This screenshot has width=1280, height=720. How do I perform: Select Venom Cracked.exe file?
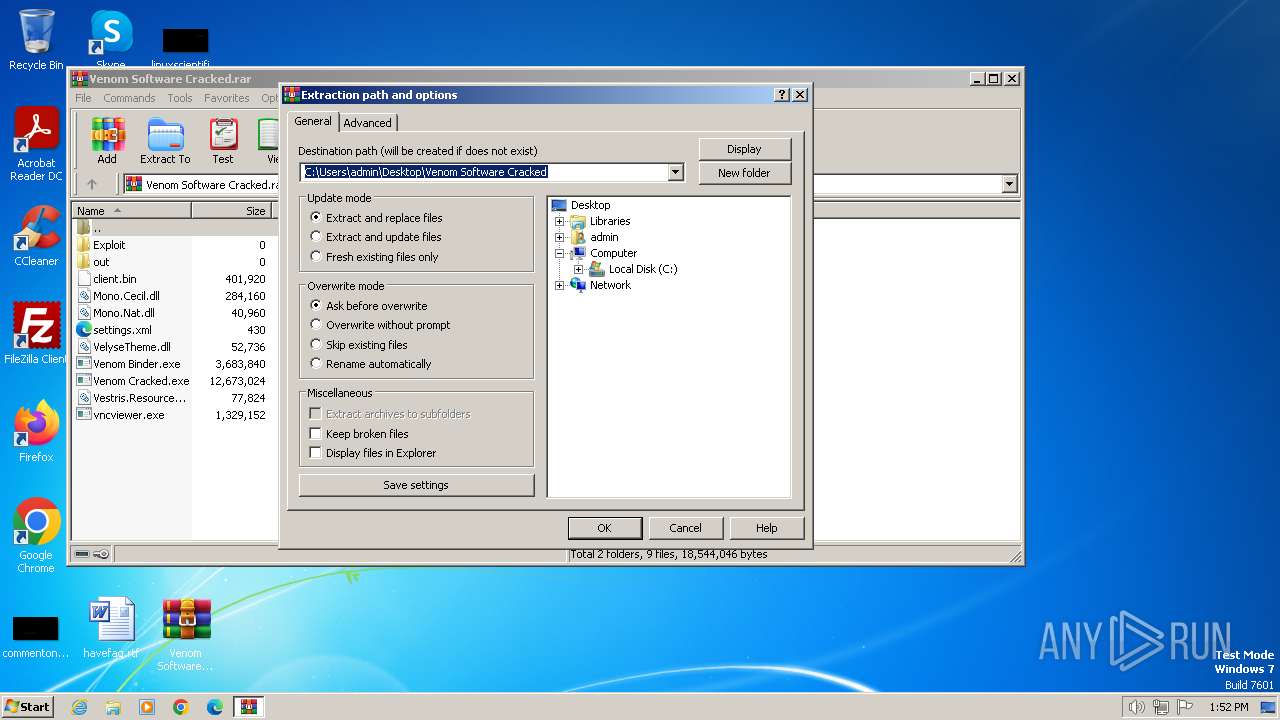point(141,381)
